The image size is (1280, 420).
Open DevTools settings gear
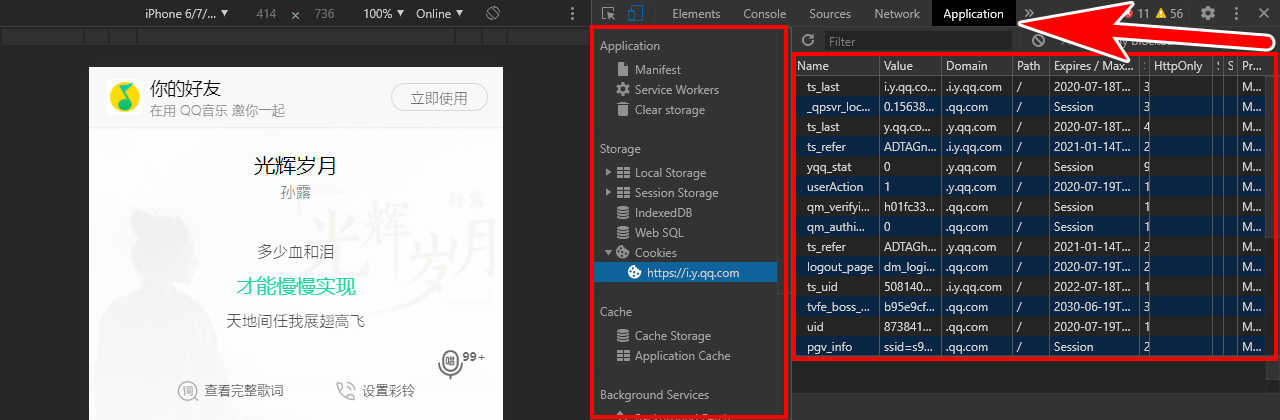(1207, 14)
